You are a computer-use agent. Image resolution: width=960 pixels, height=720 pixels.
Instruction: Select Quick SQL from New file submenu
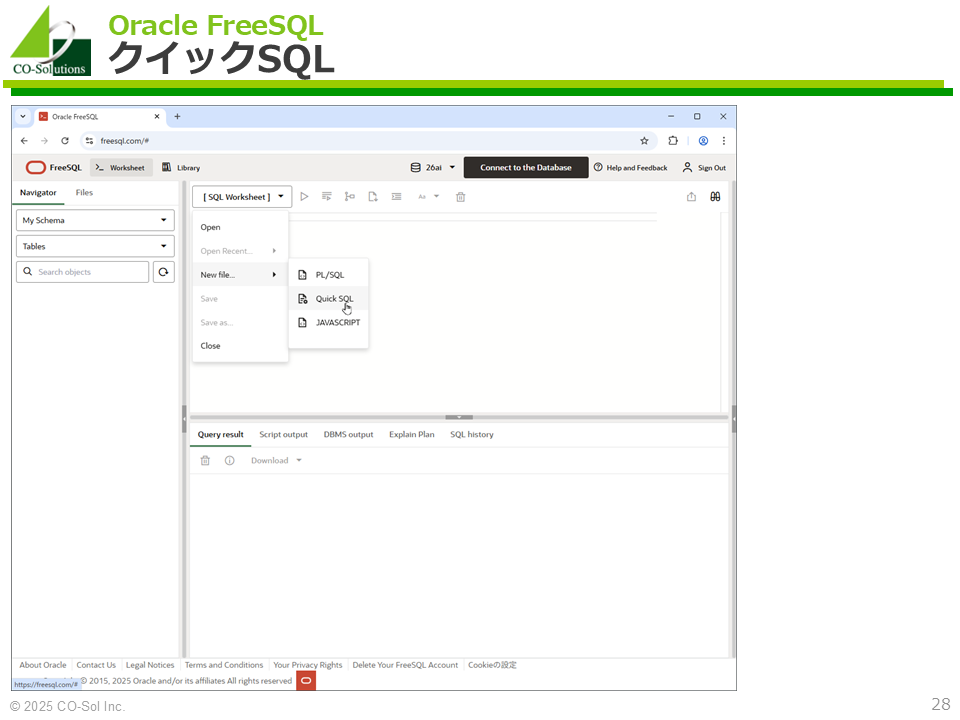pos(334,299)
